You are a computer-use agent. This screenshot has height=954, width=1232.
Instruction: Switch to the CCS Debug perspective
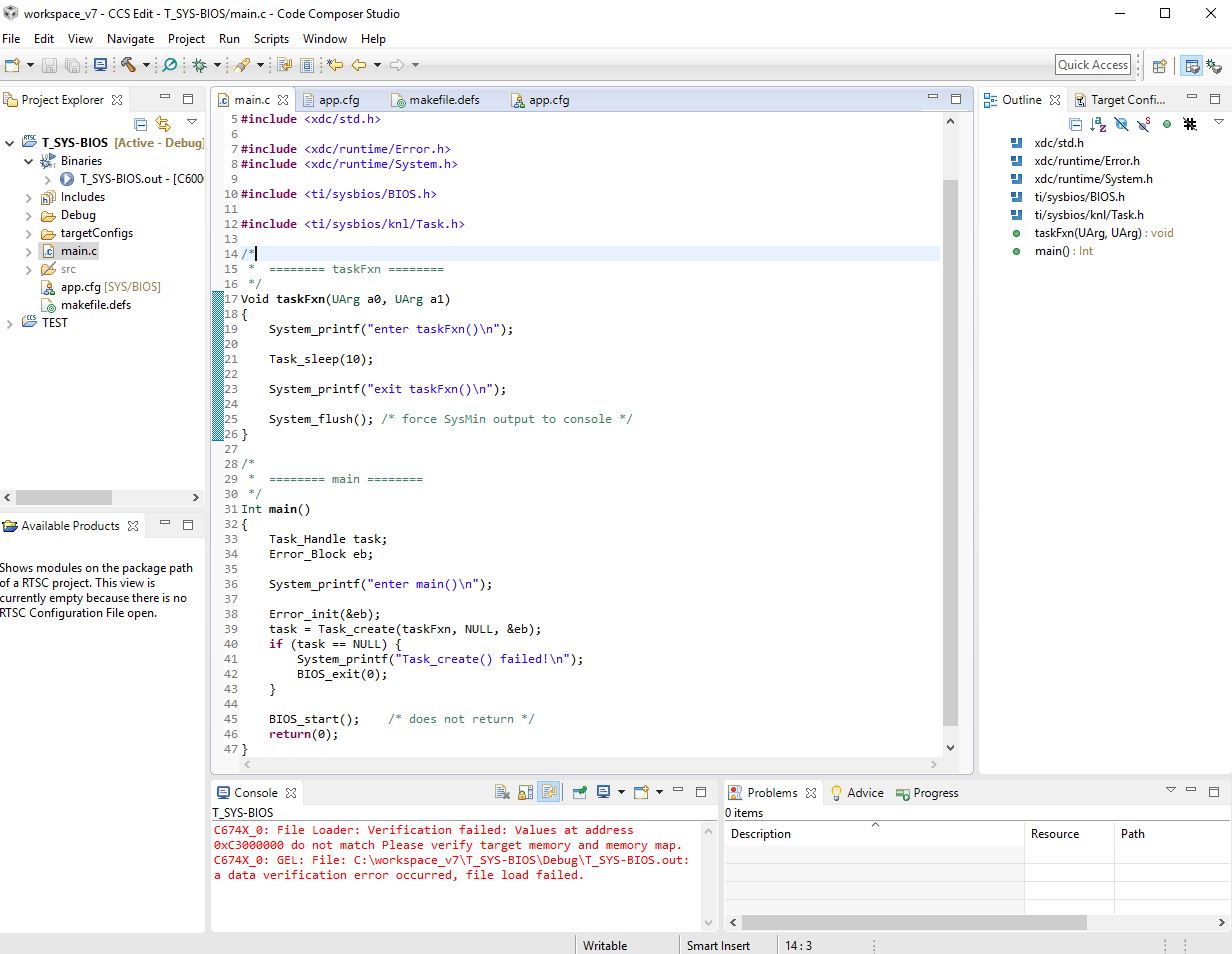tap(1215, 65)
